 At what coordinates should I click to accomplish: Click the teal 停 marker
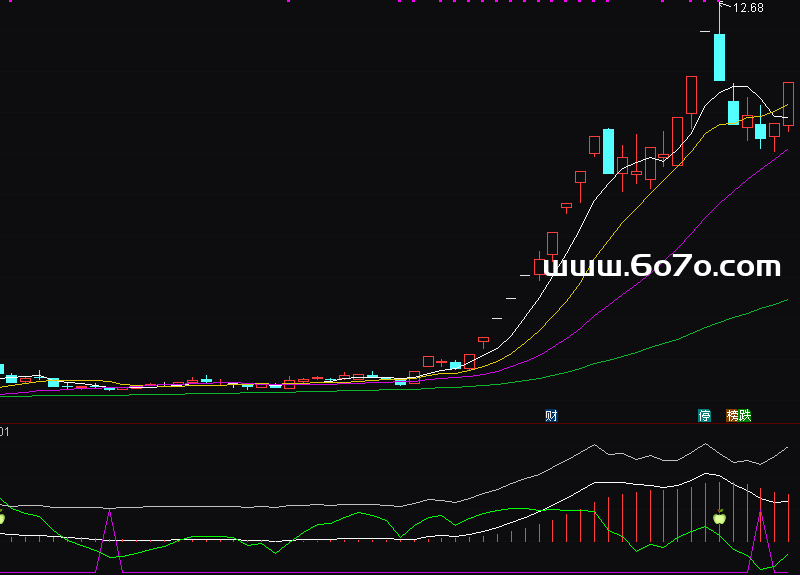click(704, 416)
